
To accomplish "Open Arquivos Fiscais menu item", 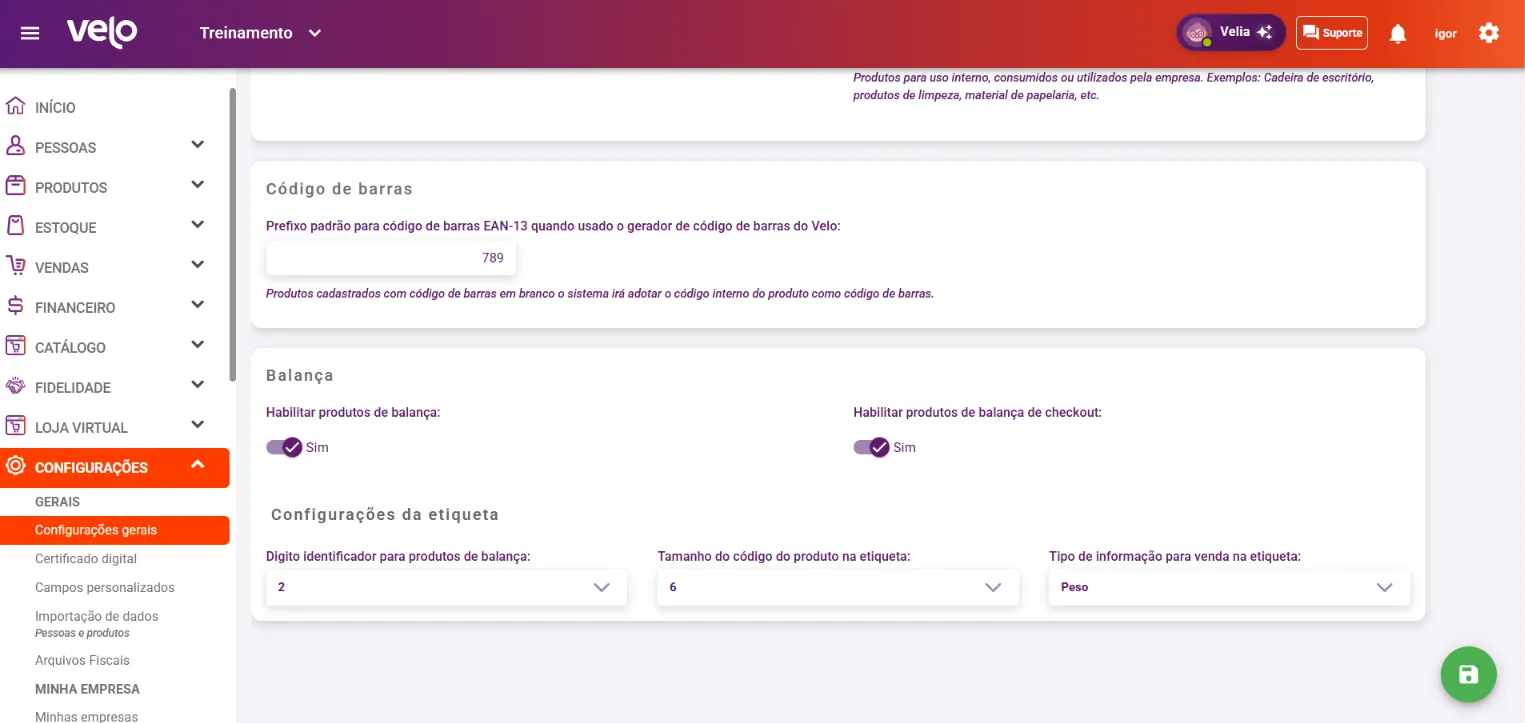I will coord(82,661).
